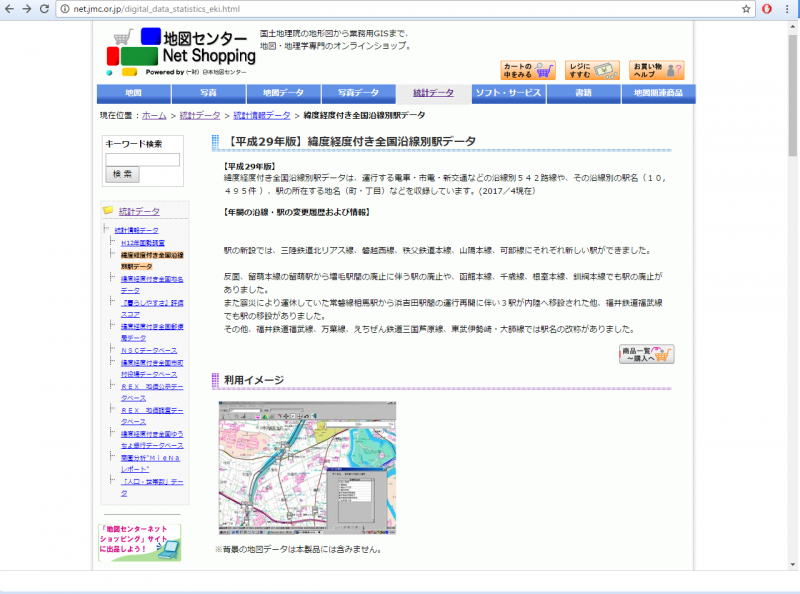Select the ソフト・サービス tab
800x594 pixels.
[x=508, y=93]
